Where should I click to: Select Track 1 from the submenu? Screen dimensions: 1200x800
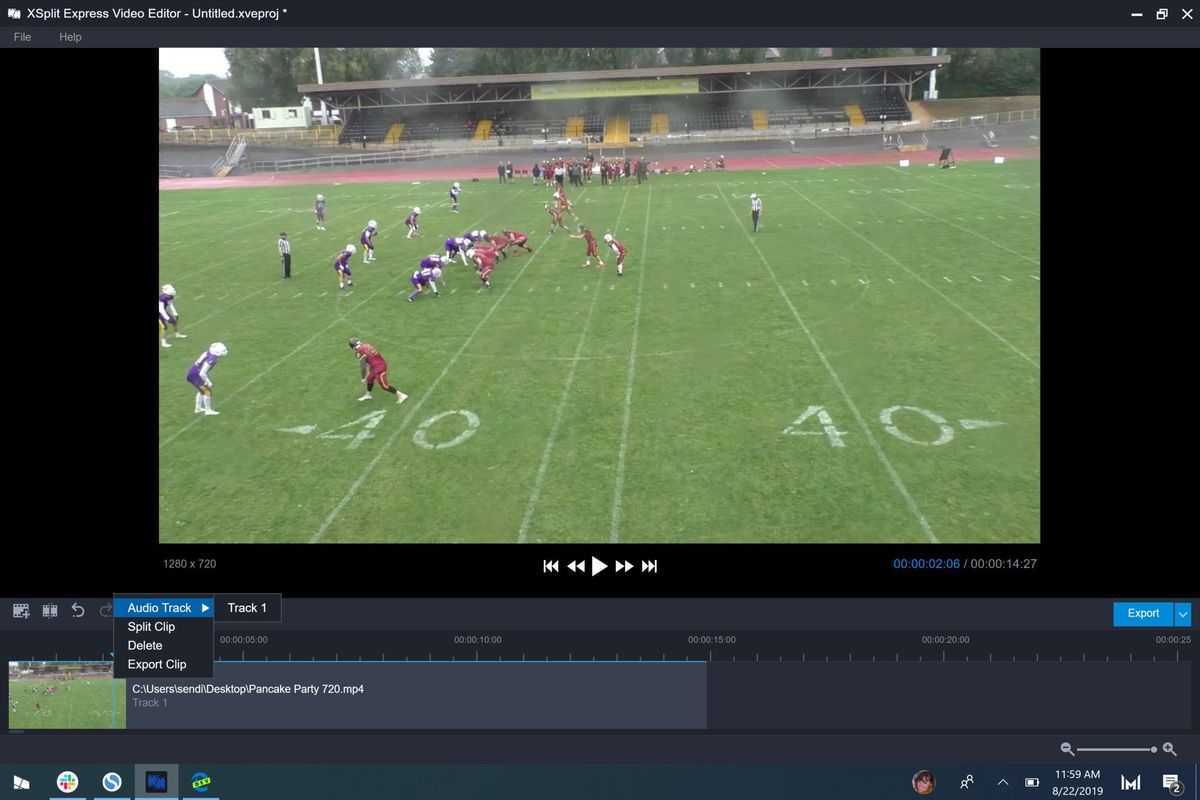(x=247, y=607)
